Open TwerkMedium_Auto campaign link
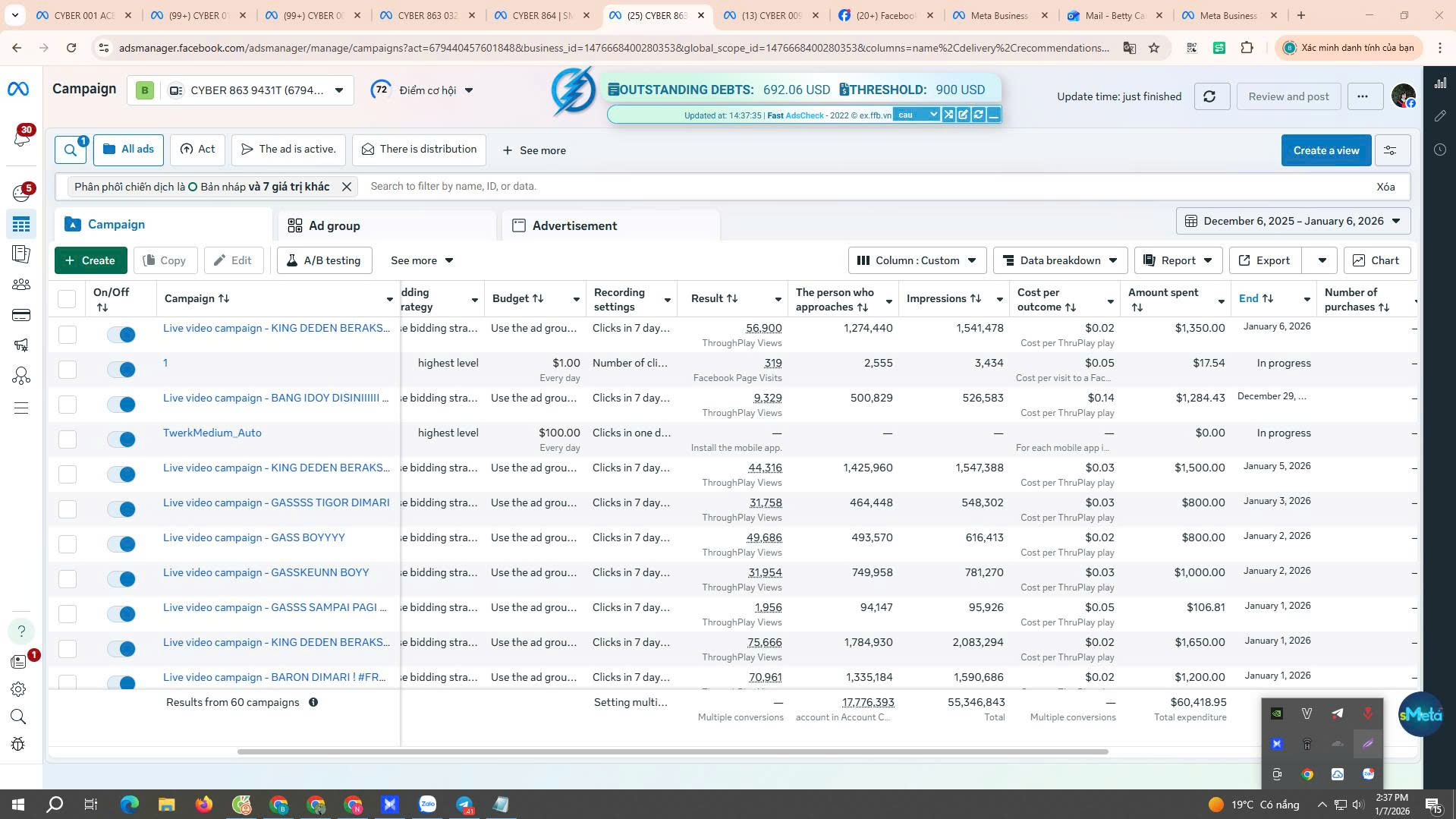This screenshot has width=1456, height=819. pyautogui.click(x=212, y=433)
